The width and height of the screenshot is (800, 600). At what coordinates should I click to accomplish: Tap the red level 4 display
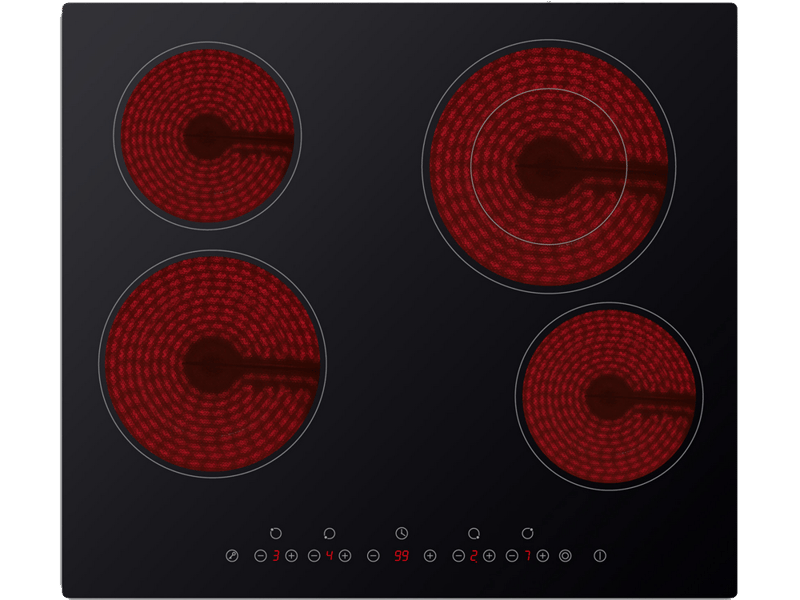[330, 556]
